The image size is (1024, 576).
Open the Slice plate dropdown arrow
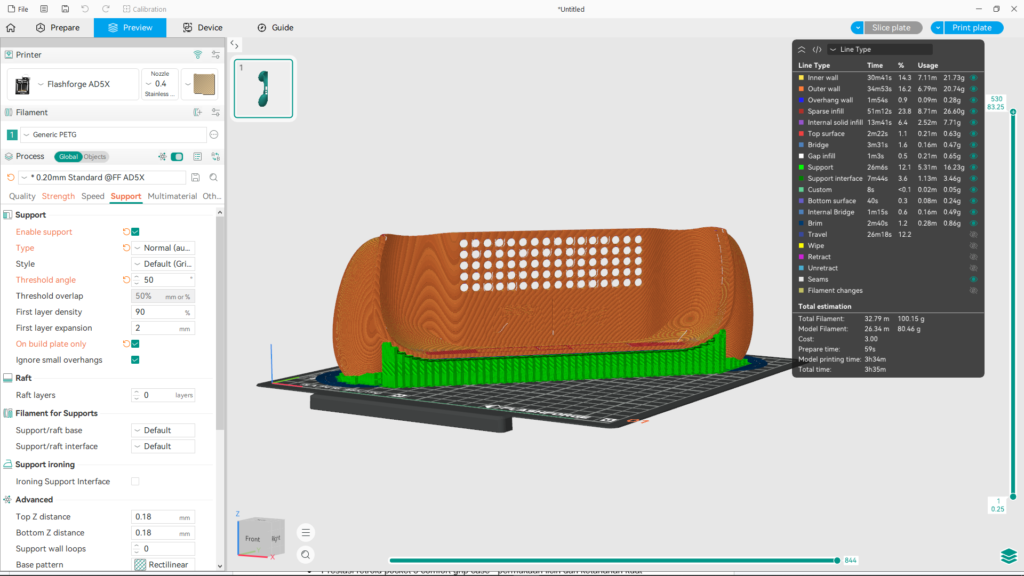857,27
